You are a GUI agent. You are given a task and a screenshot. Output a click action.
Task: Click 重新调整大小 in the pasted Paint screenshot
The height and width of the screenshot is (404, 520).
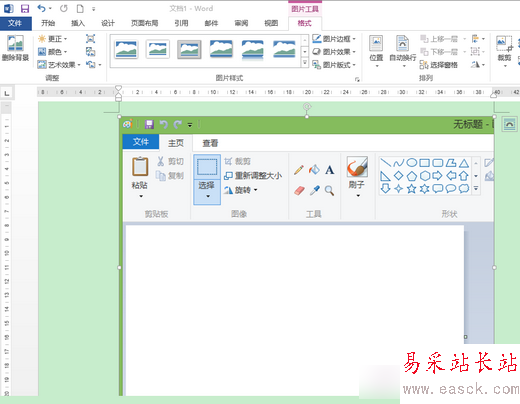tap(253, 176)
